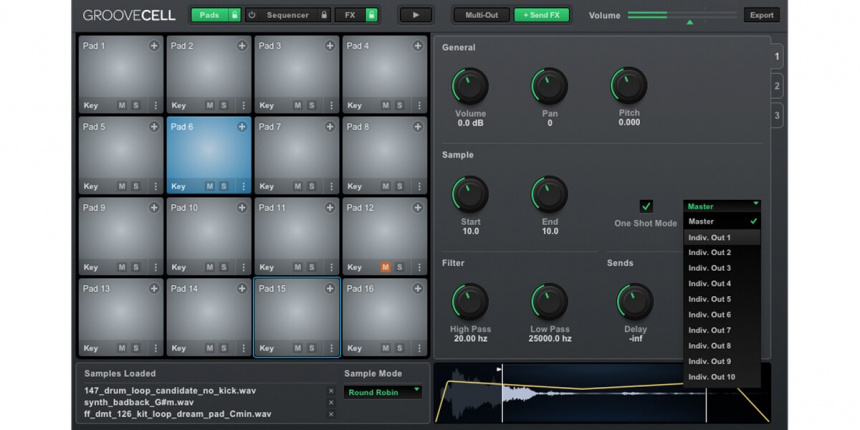Mute Pad 1 with its M button
860x430 pixels.
122,105
